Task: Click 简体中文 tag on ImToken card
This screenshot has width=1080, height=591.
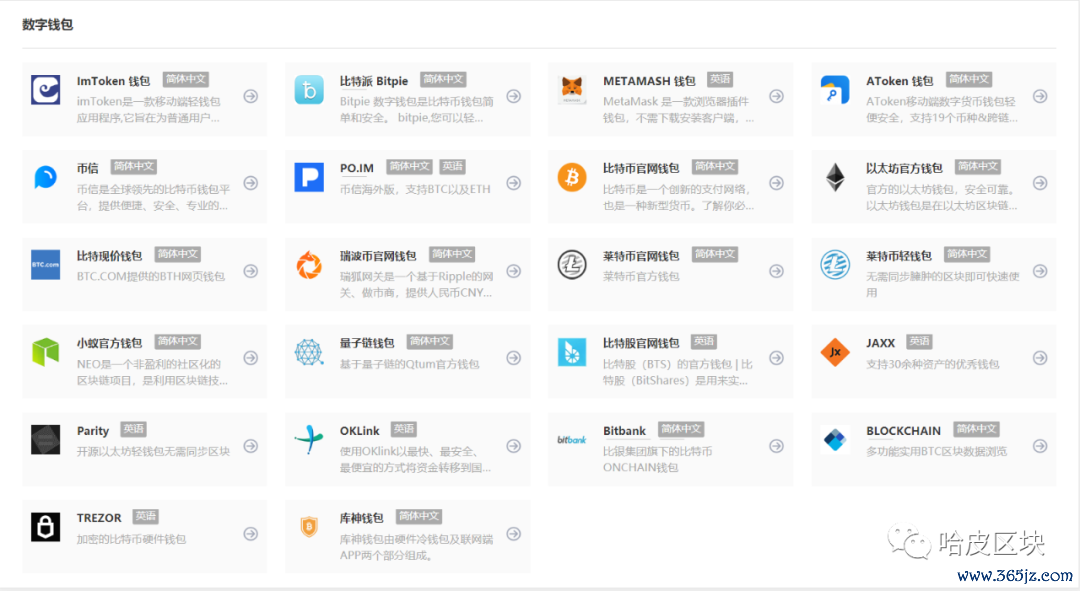Action: pos(186,79)
